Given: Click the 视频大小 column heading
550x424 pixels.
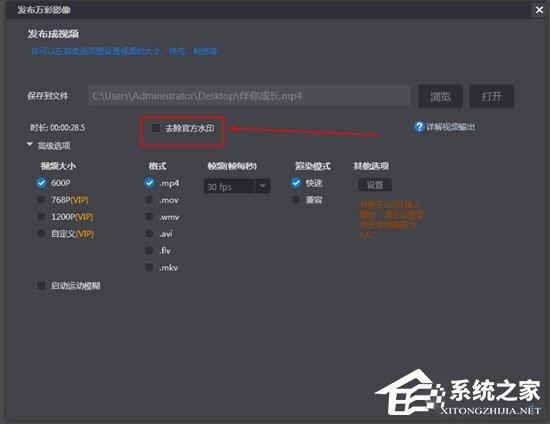Looking at the screenshot, I should point(58,166).
